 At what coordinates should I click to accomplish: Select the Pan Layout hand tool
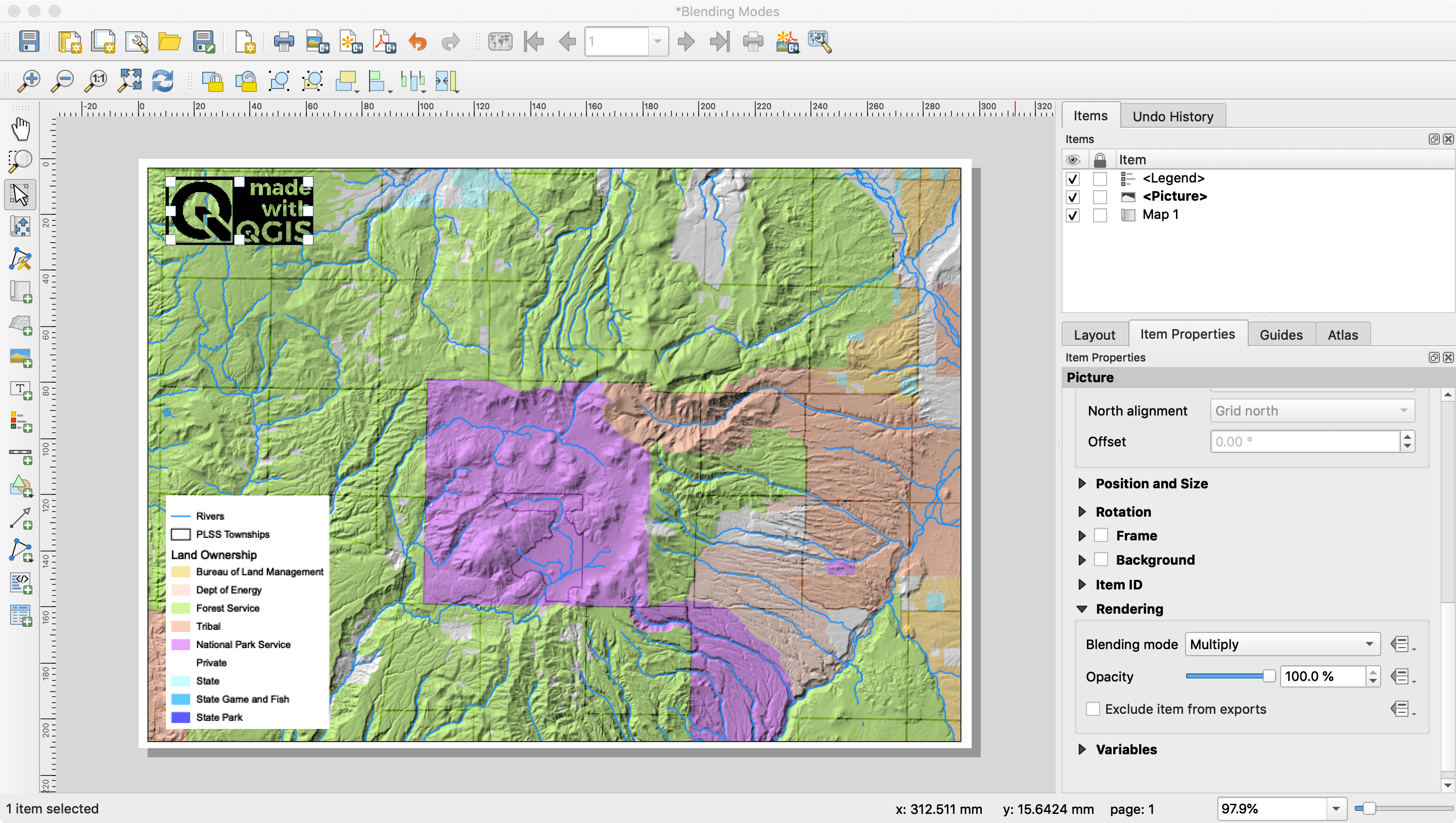click(x=21, y=129)
